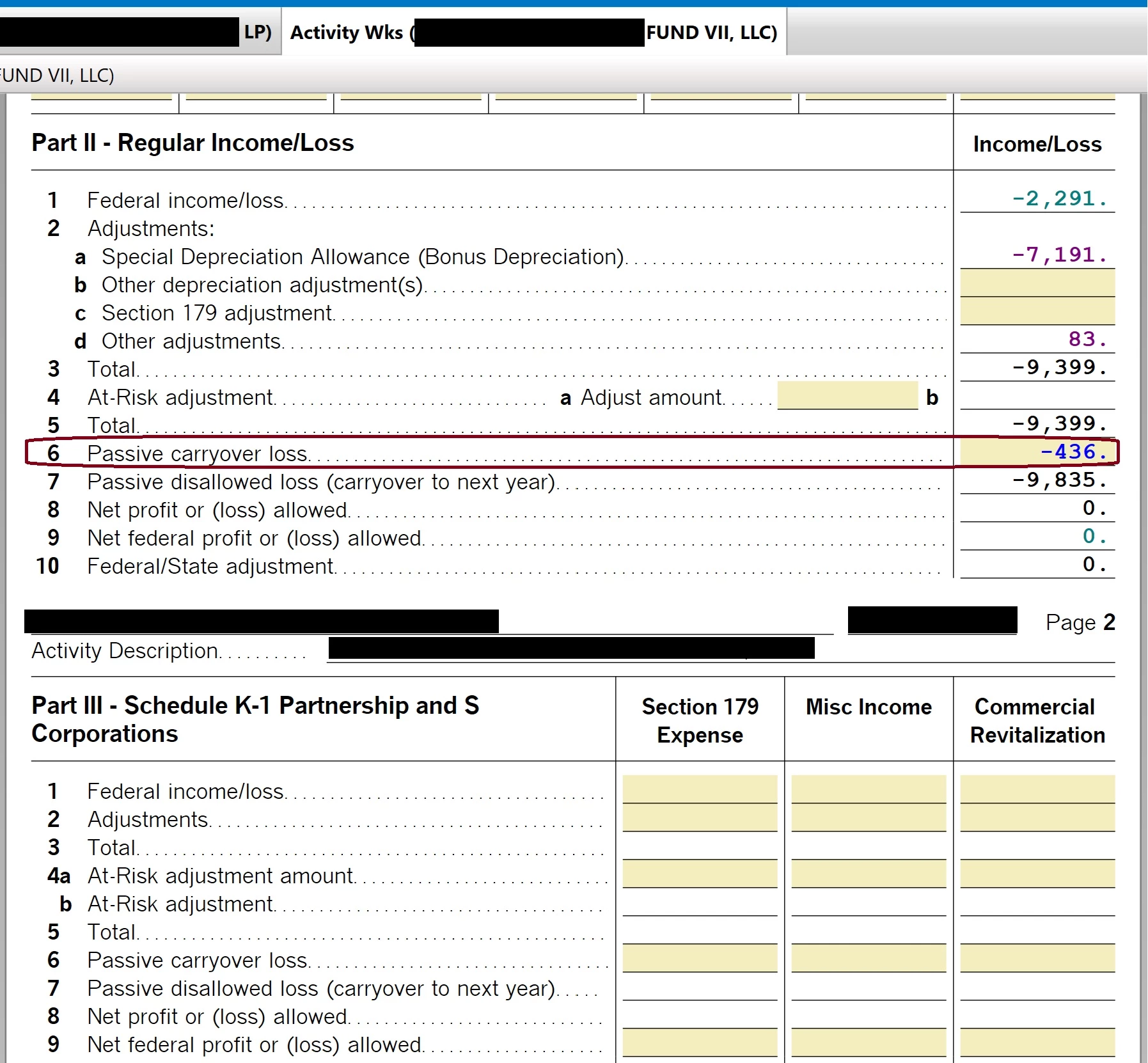Click the Commercial Revitalization Adjustments field
The width and height of the screenshot is (1148, 1063).
click(x=1037, y=817)
